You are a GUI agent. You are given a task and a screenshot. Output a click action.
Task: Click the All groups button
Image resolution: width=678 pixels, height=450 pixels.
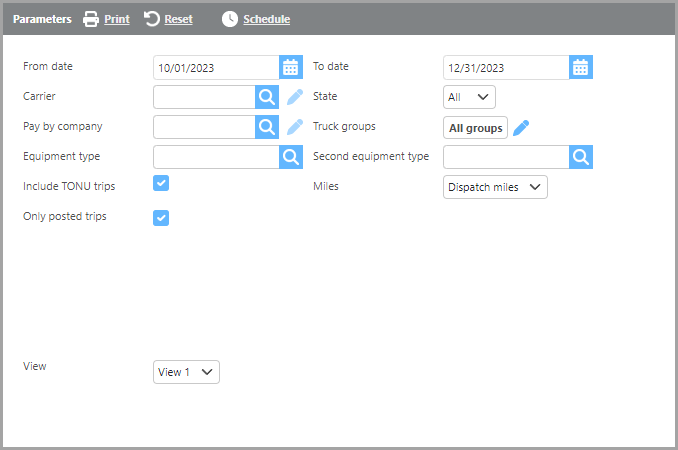pyautogui.click(x=475, y=128)
